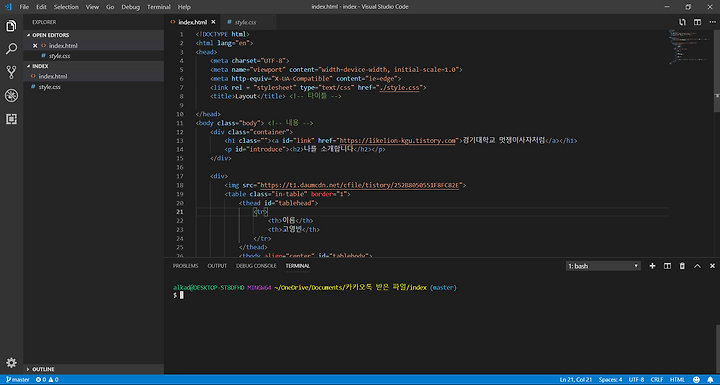This screenshot has width=720, height=385.
Task: Switch to the Debug Console tab
Action: 256,266
